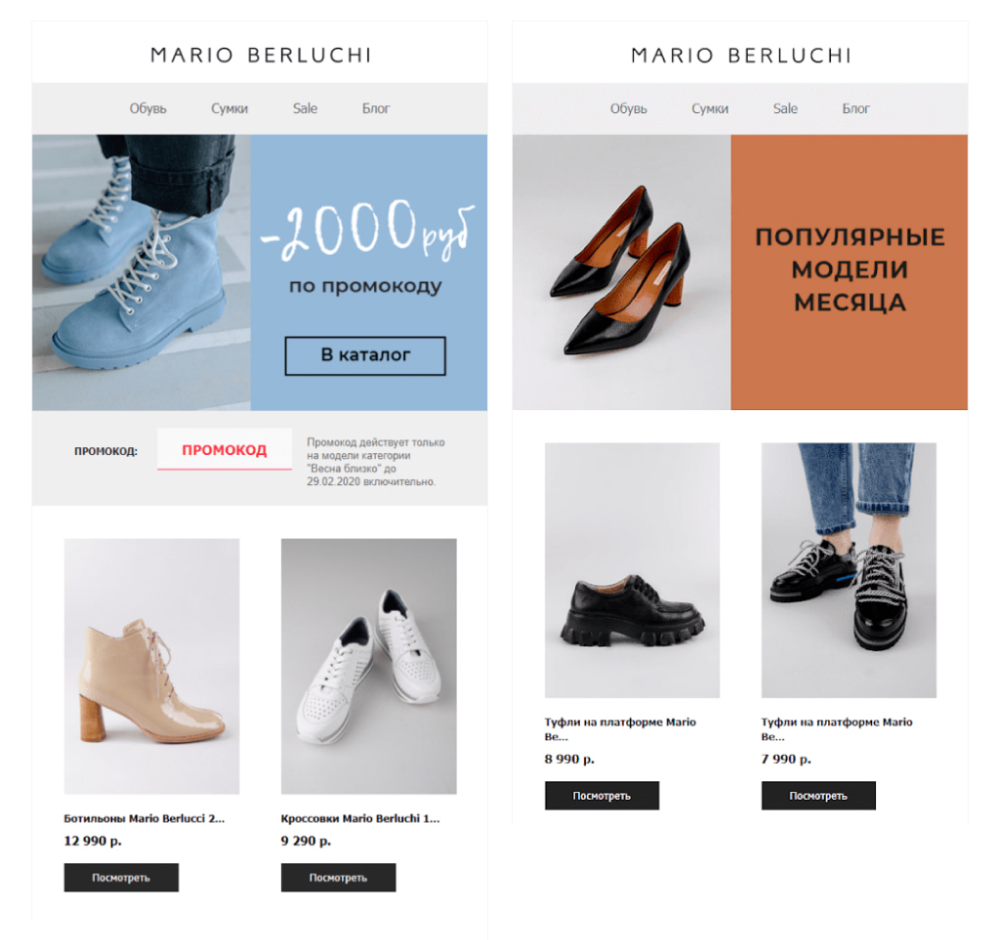Click Посмотреть under white Кроссовки

click(x=338, y=878)
